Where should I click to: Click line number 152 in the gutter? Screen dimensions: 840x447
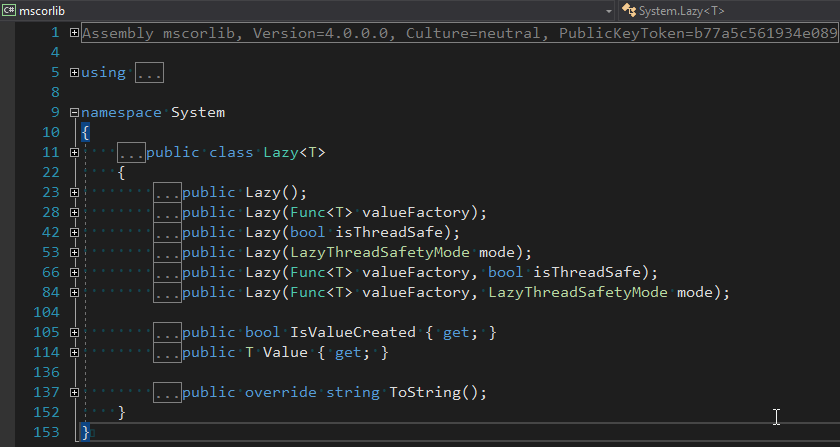(x=46, y=413)
